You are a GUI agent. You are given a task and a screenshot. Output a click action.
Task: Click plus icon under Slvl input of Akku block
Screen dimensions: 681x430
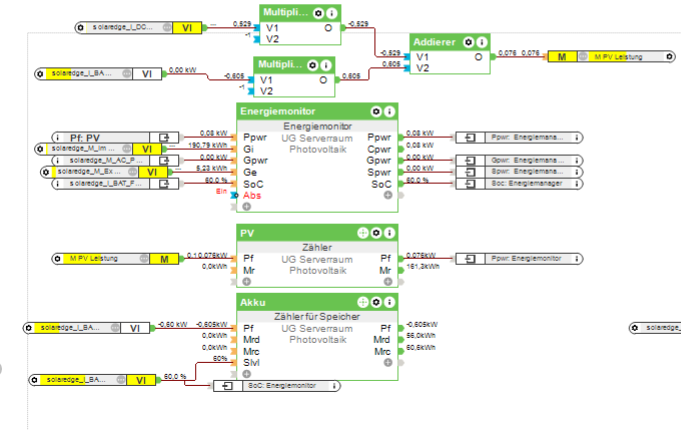tap(247, 374)
